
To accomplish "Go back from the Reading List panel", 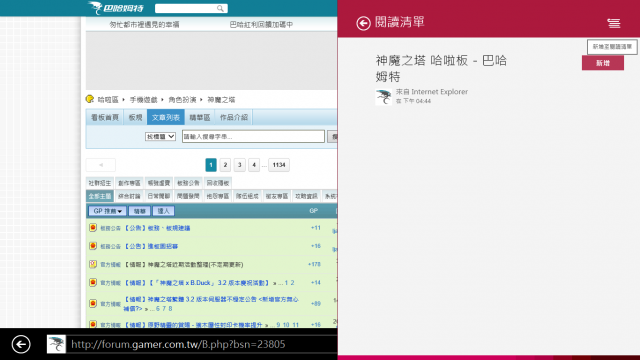I will 363,23.
